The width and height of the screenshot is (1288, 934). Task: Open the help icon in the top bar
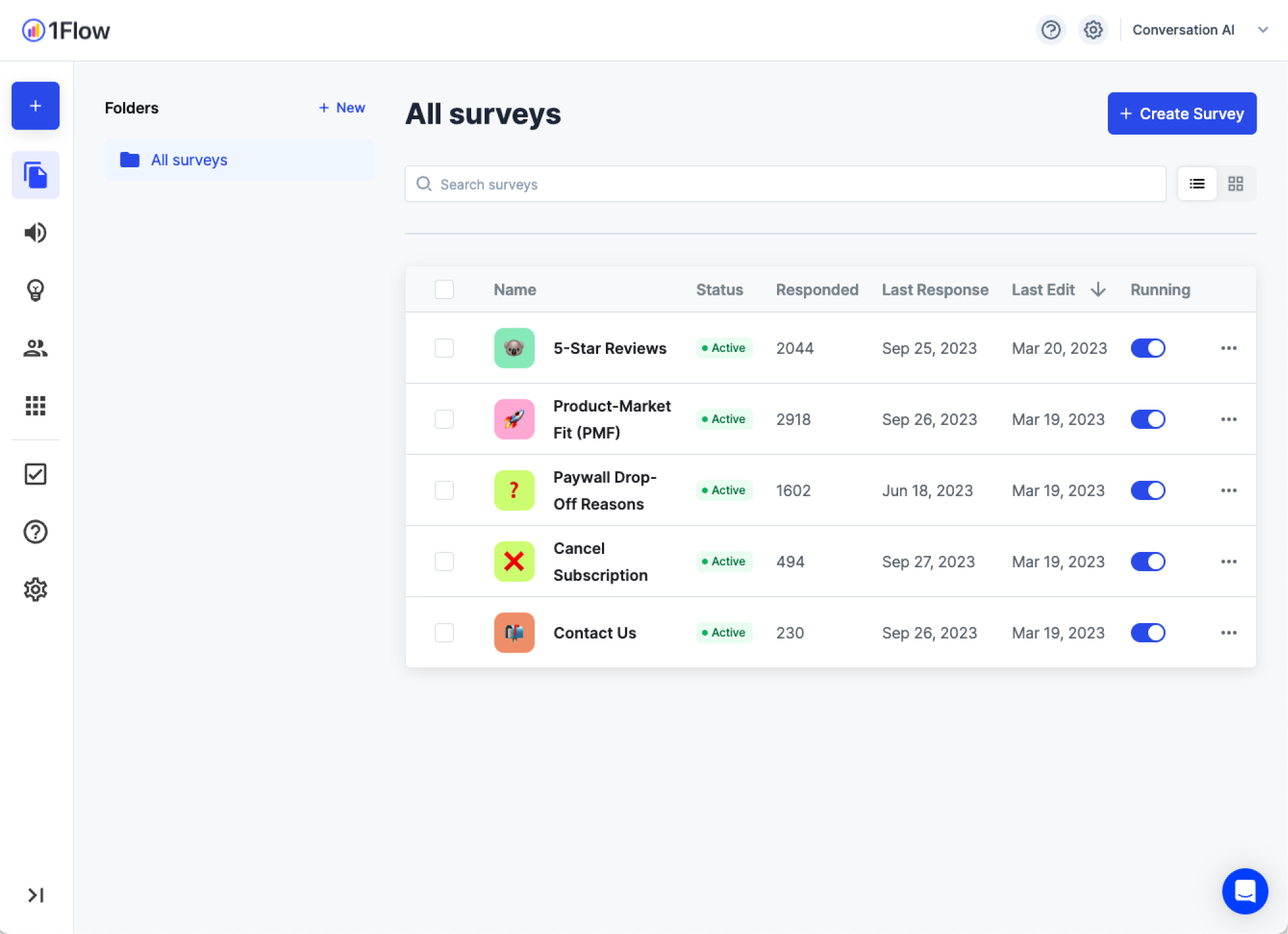[1050, 29]
